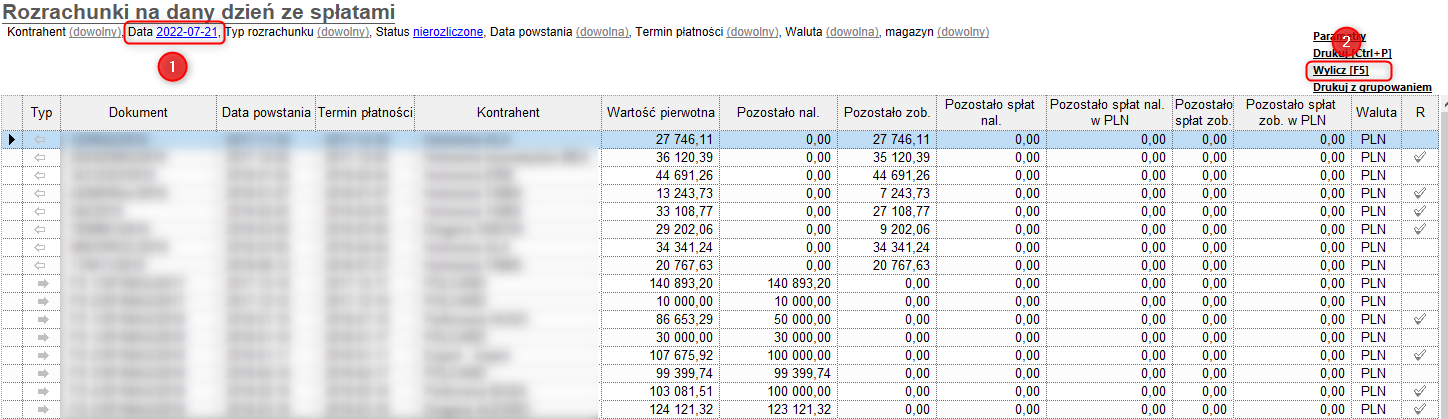Click the left arrow type icon in the 34 341,24 row
Image resolution: width=1448 pixels, height=419 pixels.
click(x=41, y=247)
